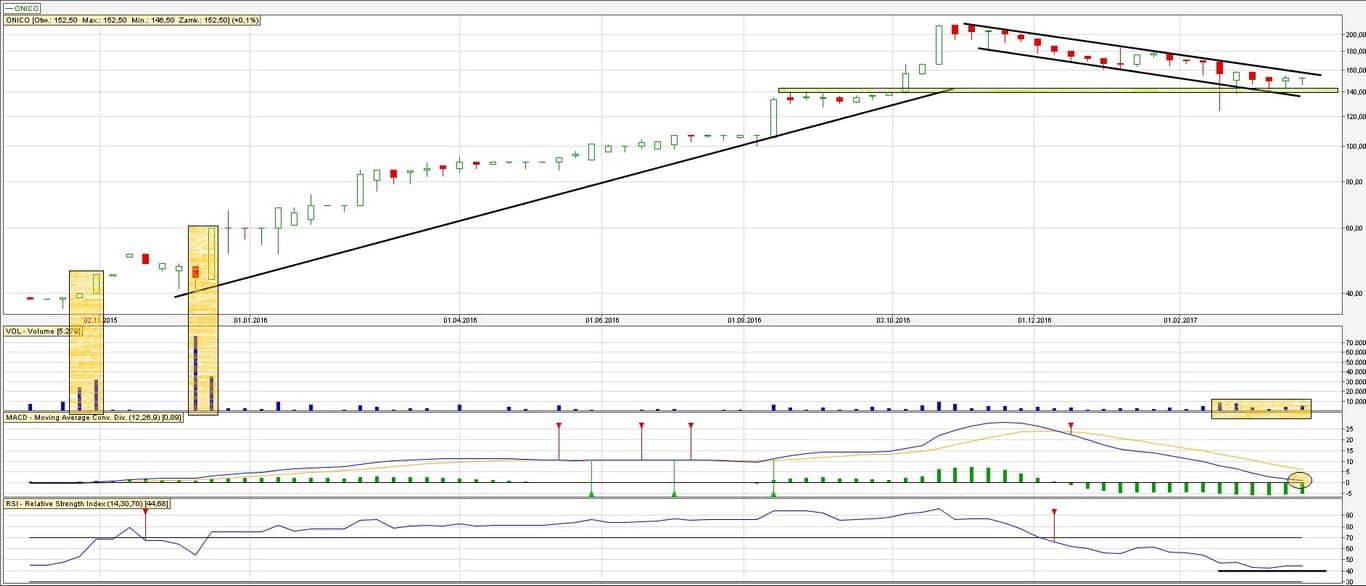Image resolution: width=1366 pixels, height=586 pixels.
Task: Click the rightmost red marker in RSI panel
Action: (1054, 512)
